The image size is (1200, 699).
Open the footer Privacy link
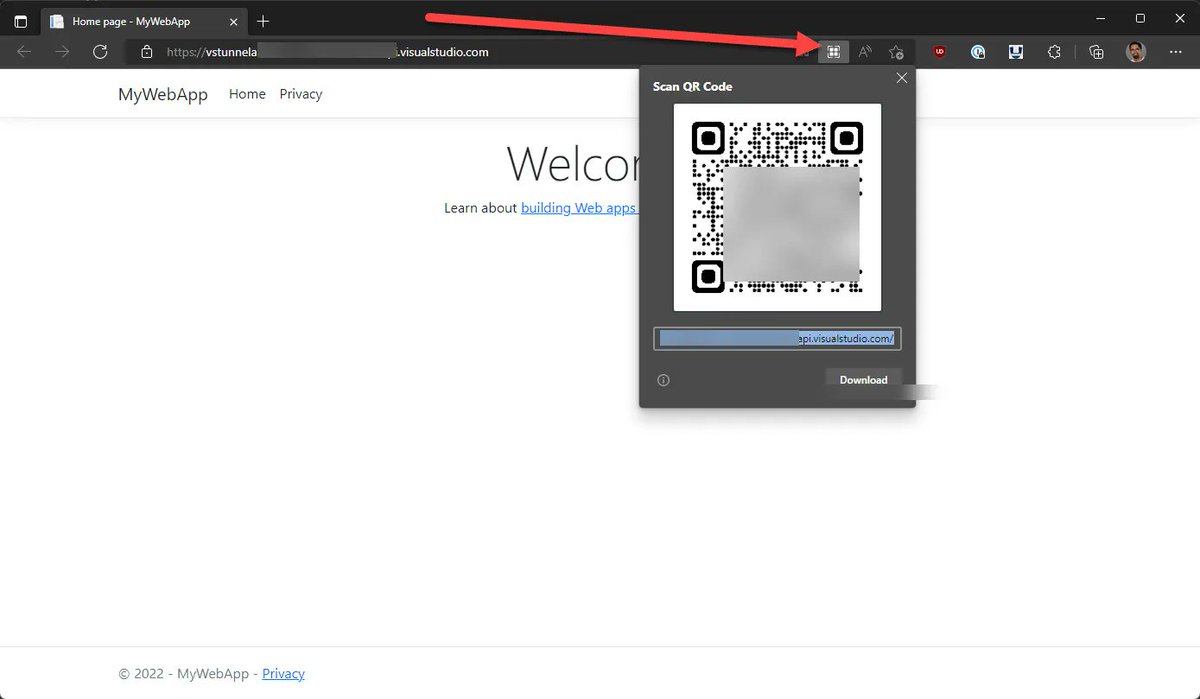click(283, 673)
